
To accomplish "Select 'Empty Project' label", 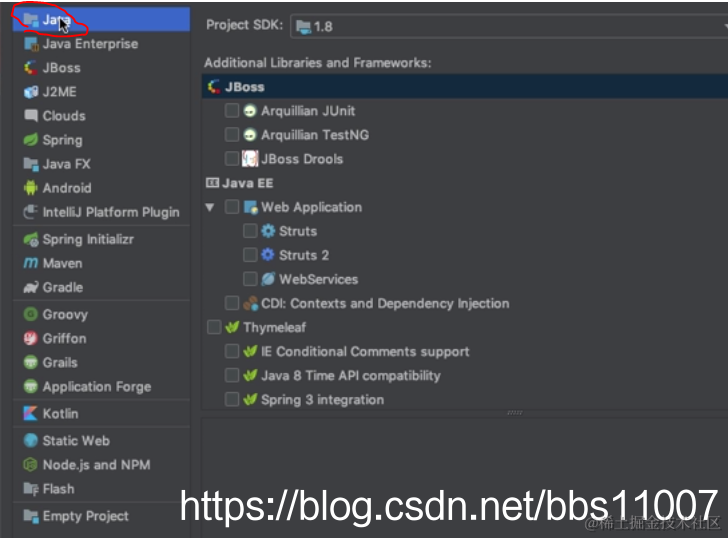I will pos(85,516).
